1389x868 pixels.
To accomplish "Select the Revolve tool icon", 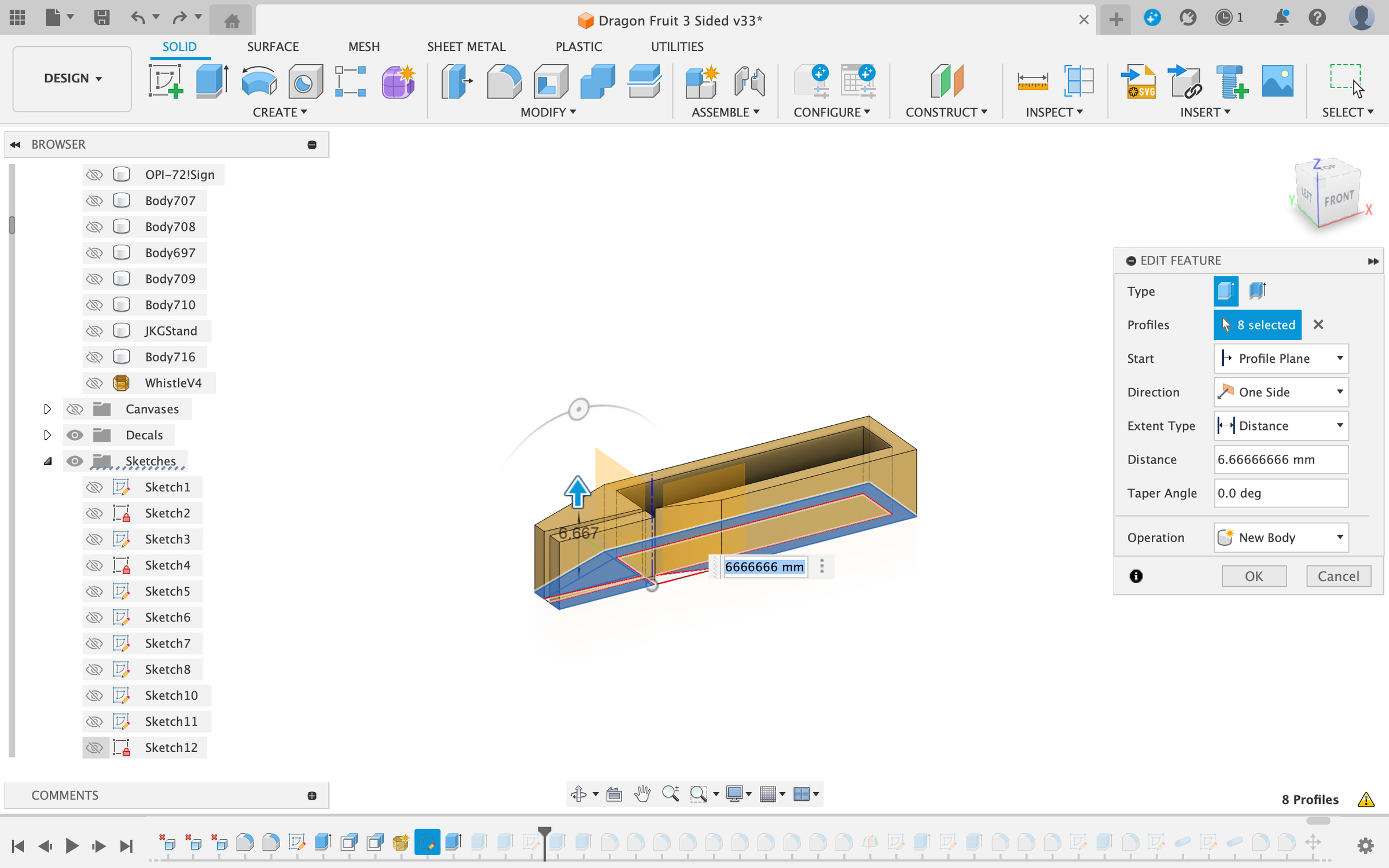I will 258,81.
